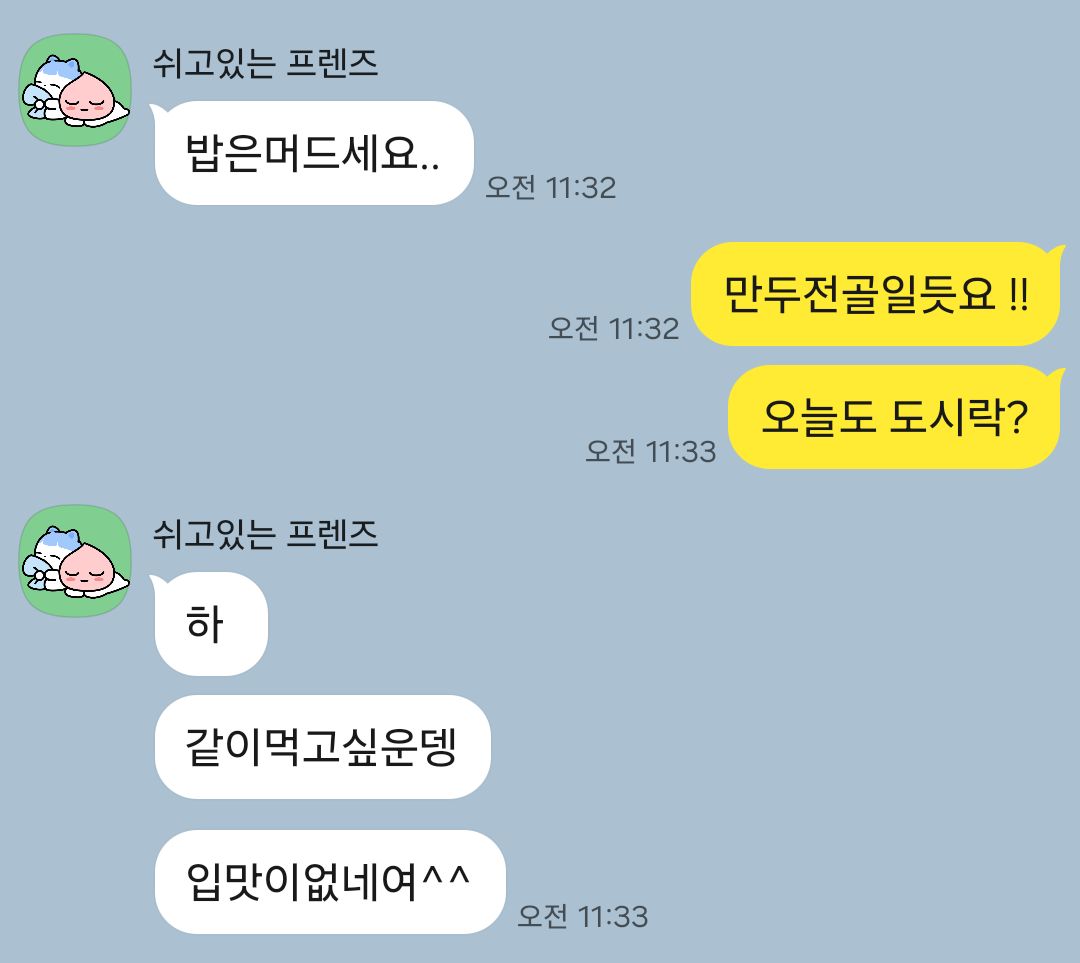The height and width of the screenshot is (963, 1080).
Task: Select the yellow 오늘도 도시락? bubble
Action: pos(895,417)
